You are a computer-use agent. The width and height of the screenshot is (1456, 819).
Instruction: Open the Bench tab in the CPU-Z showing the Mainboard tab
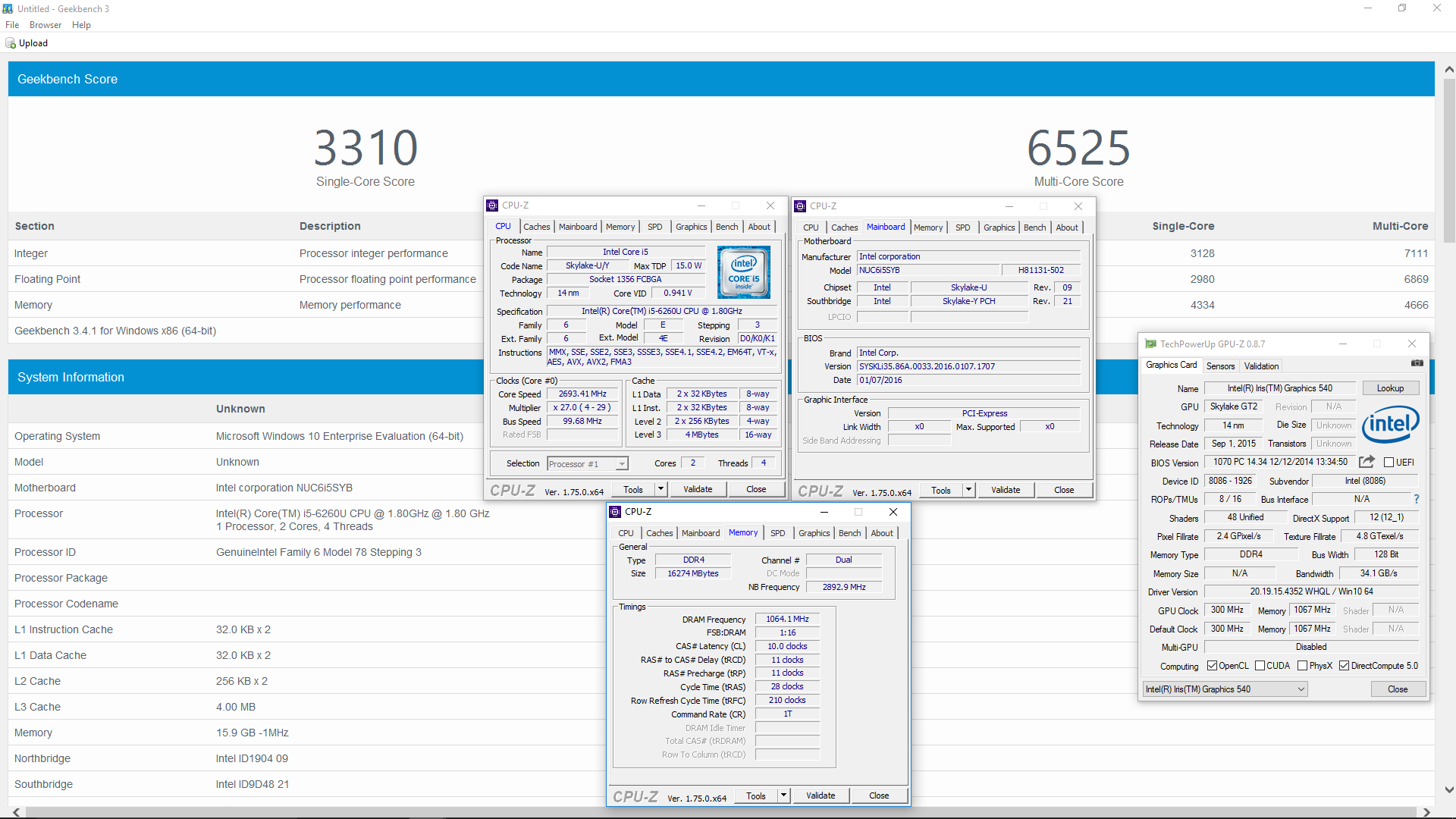[1034, 227]
